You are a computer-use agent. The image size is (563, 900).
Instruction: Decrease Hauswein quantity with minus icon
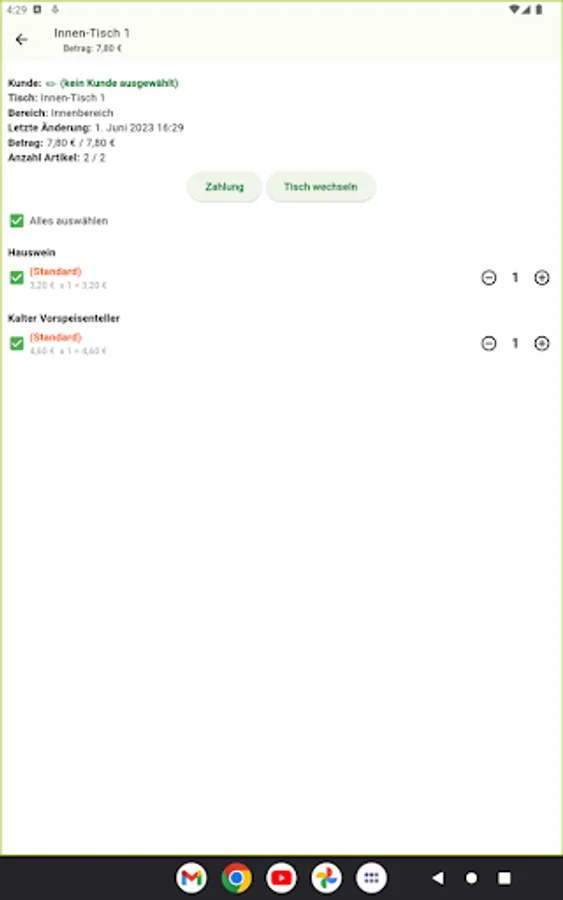click(489, 278)
